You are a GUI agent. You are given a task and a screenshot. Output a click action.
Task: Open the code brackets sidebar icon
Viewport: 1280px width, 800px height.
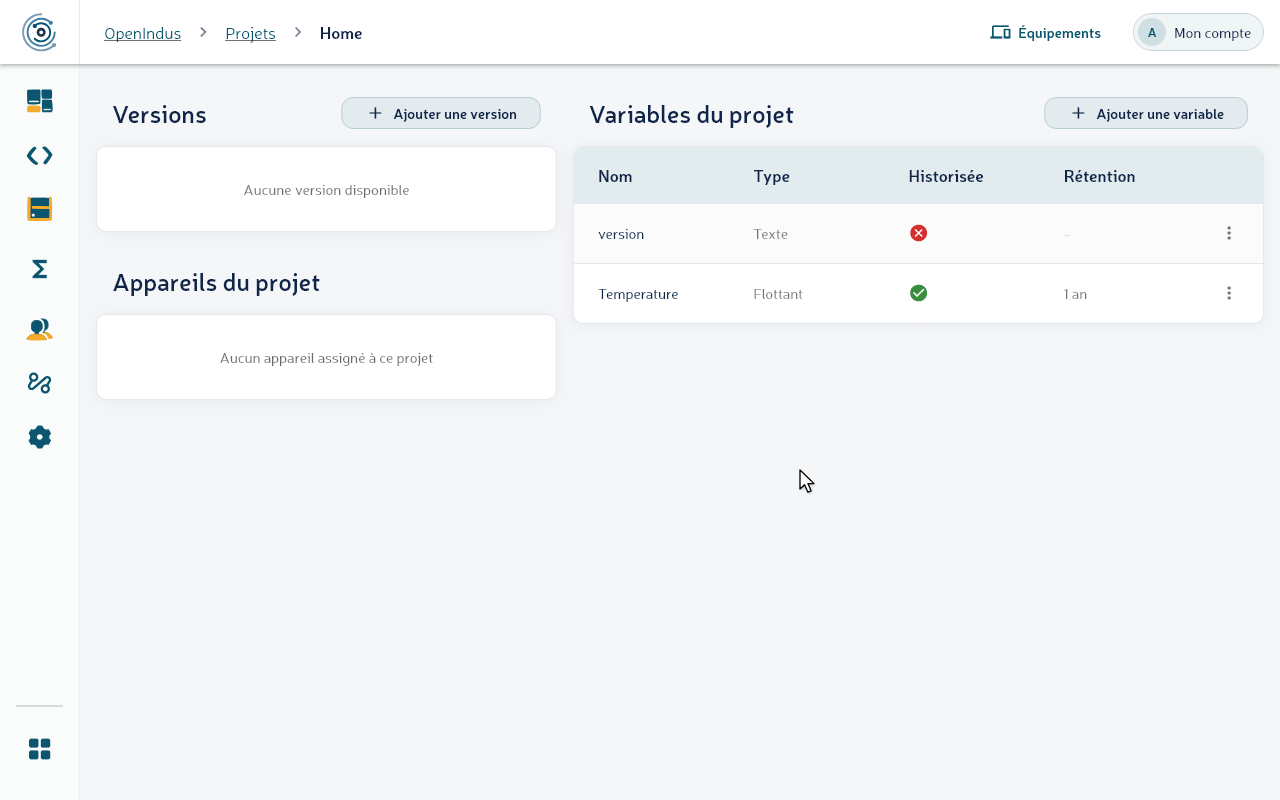(x=39, y=155)
